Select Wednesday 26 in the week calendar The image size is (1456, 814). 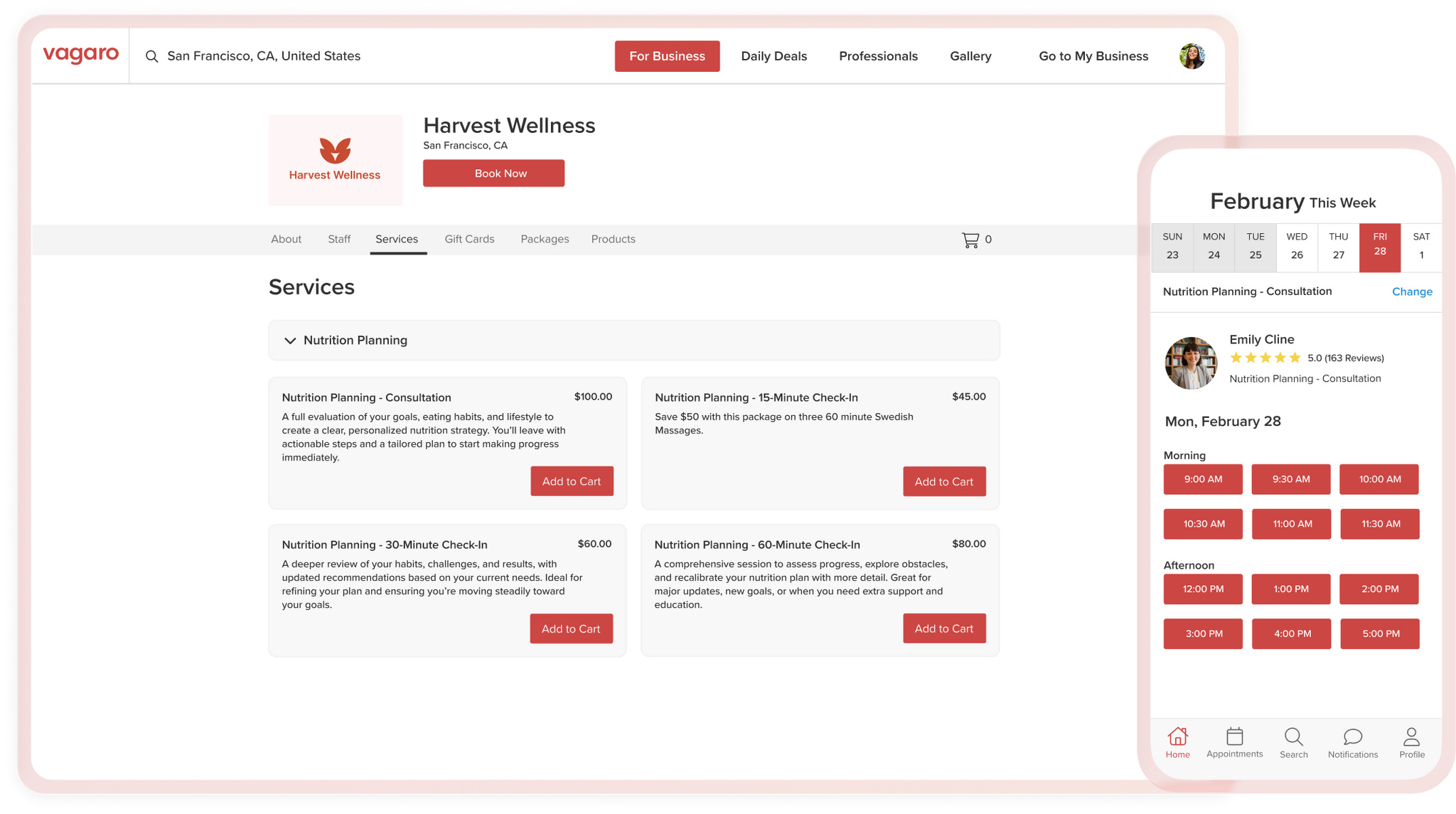click(1297, 246)
